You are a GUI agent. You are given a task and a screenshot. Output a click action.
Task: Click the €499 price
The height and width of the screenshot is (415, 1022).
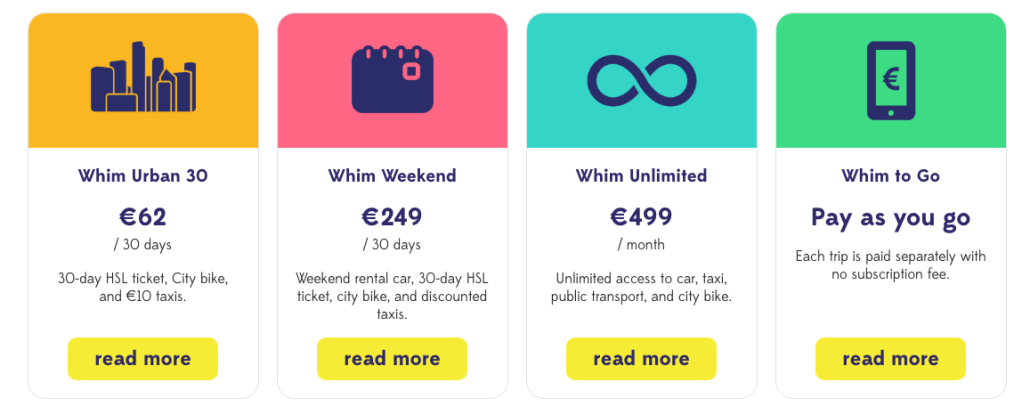tap(641, 217)
